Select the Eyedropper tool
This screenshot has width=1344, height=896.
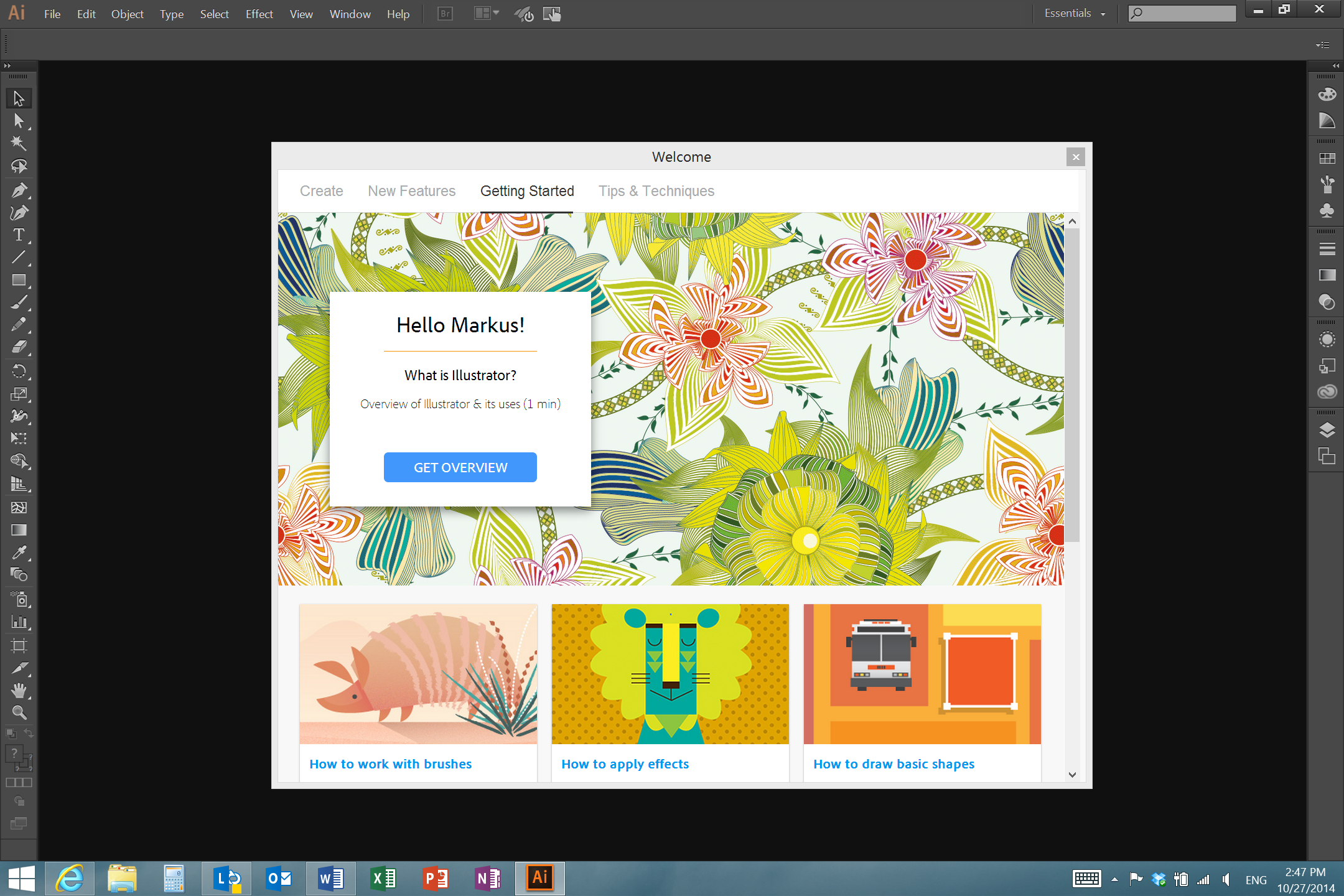point(19,553)
